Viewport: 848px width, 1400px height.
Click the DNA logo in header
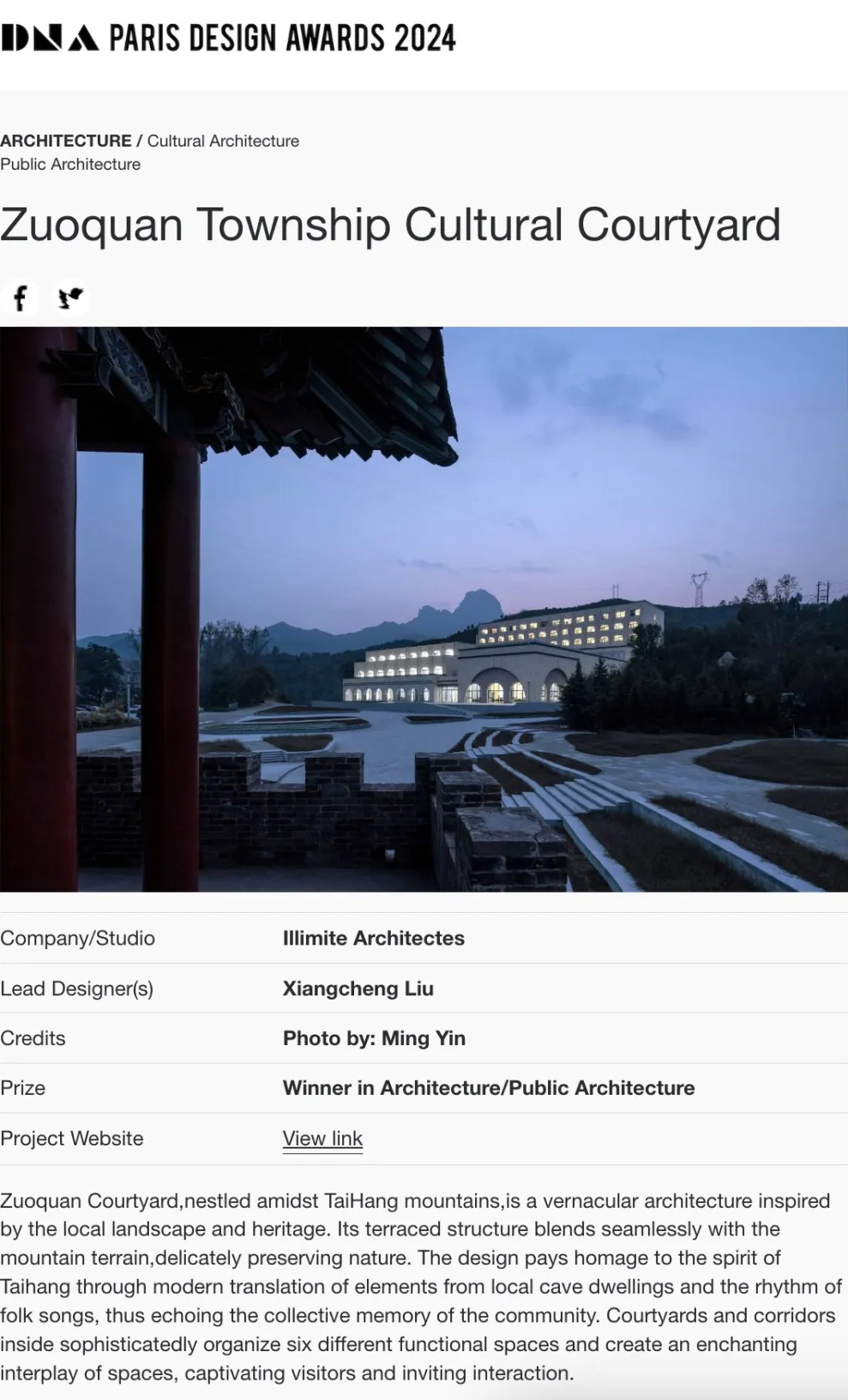click(x=50, y=38)
